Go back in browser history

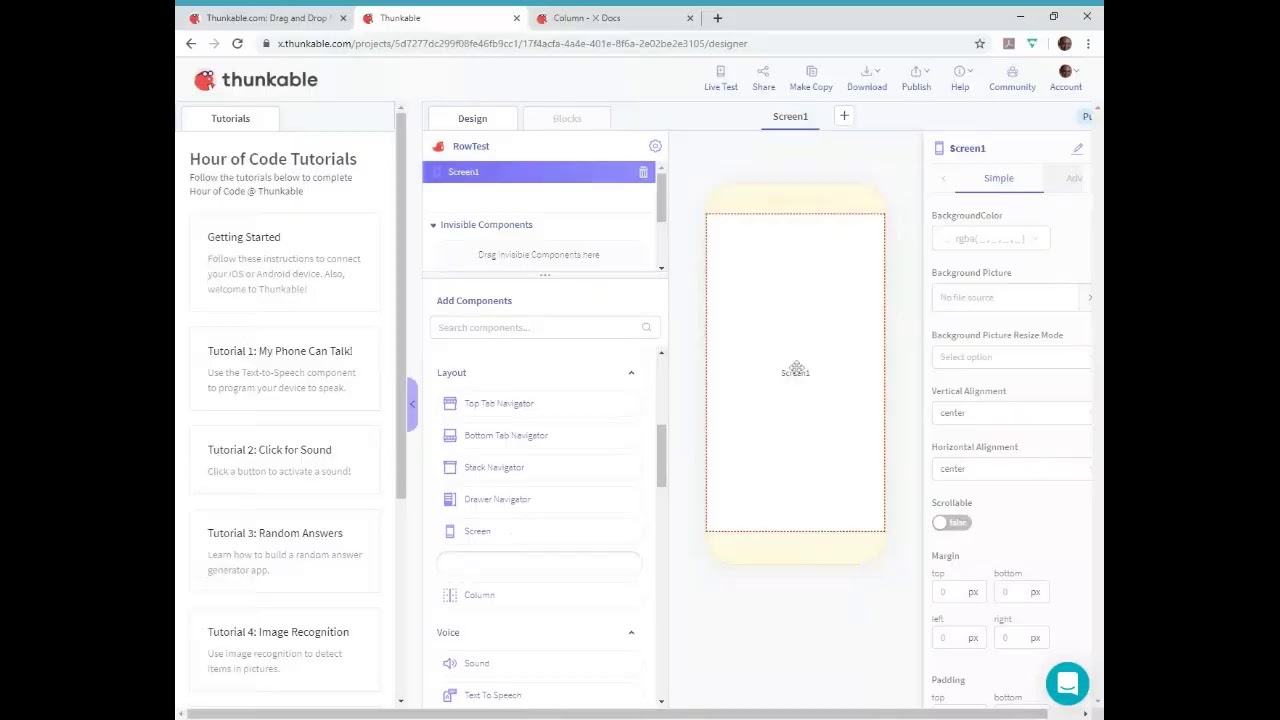point(191,43)
